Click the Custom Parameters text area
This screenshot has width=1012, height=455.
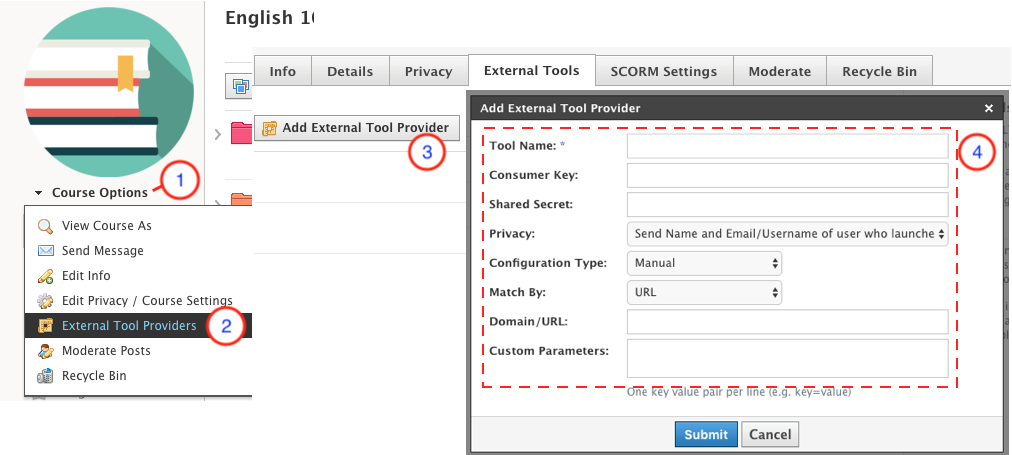(x=787, y=358)
